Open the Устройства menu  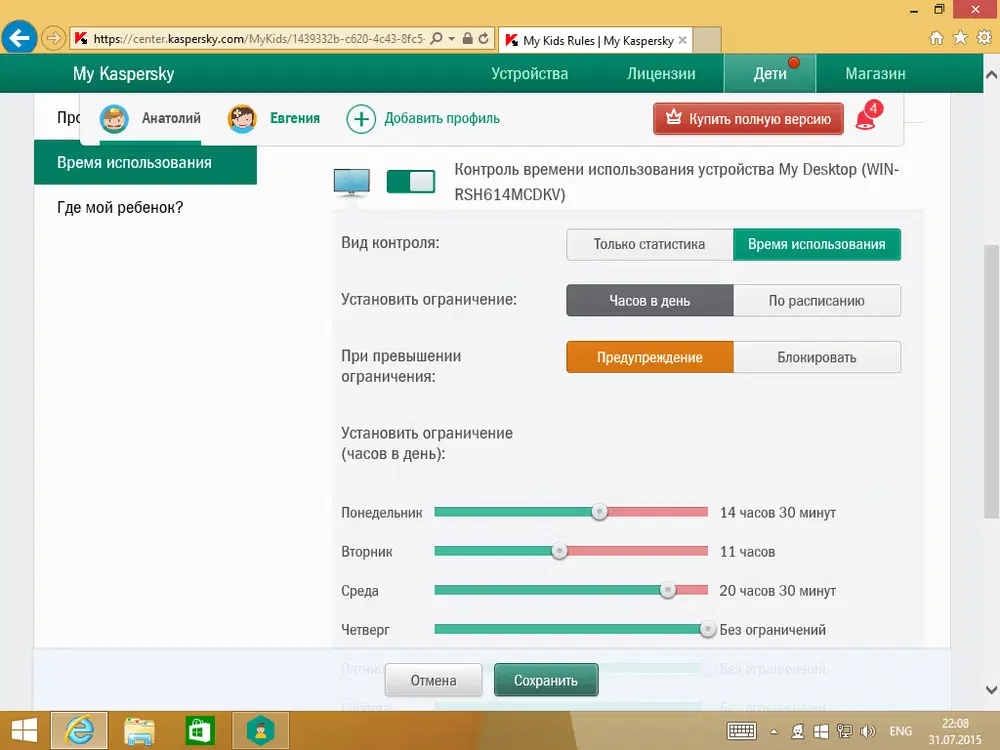point(529,73)
